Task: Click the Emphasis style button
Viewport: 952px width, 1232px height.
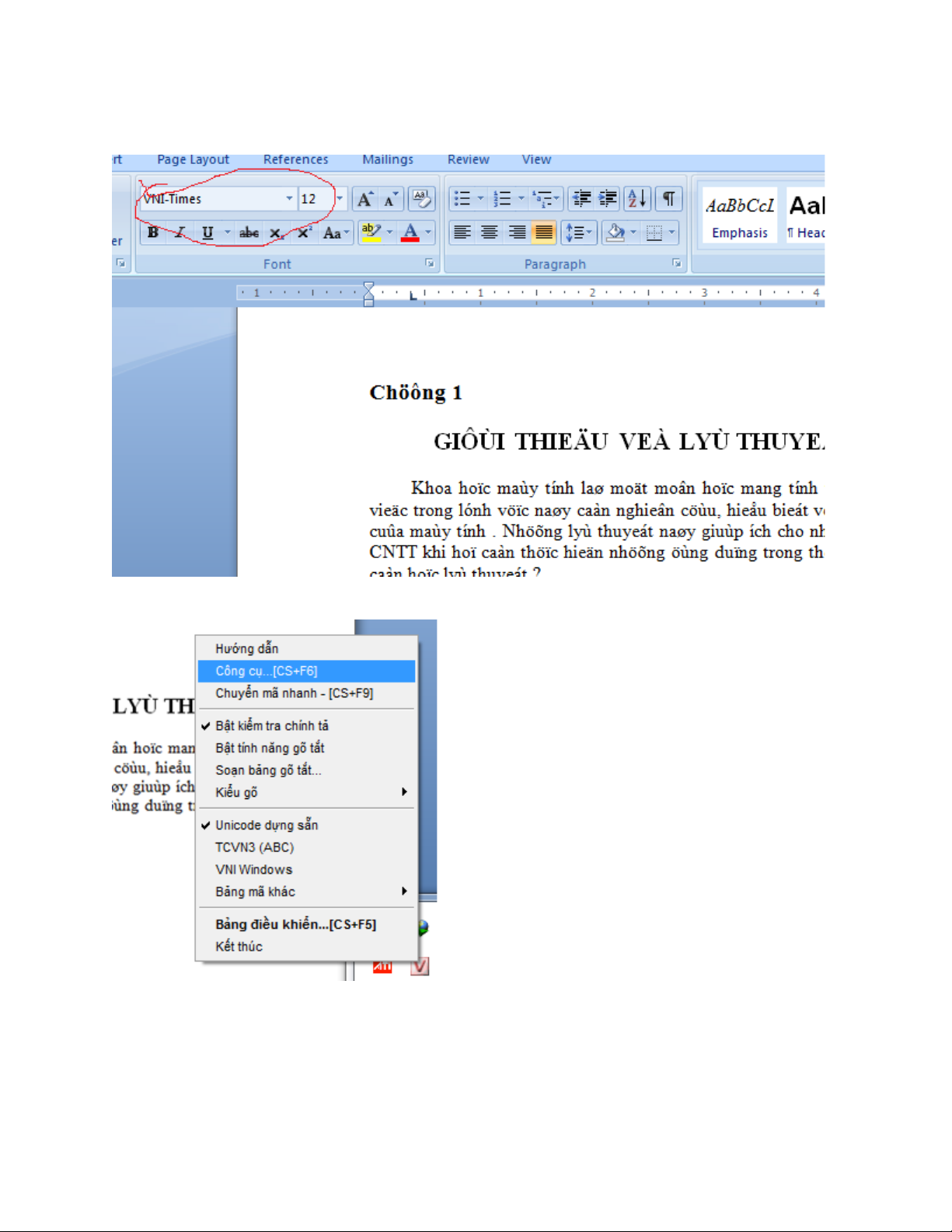Action: click(x=739, y=215)
